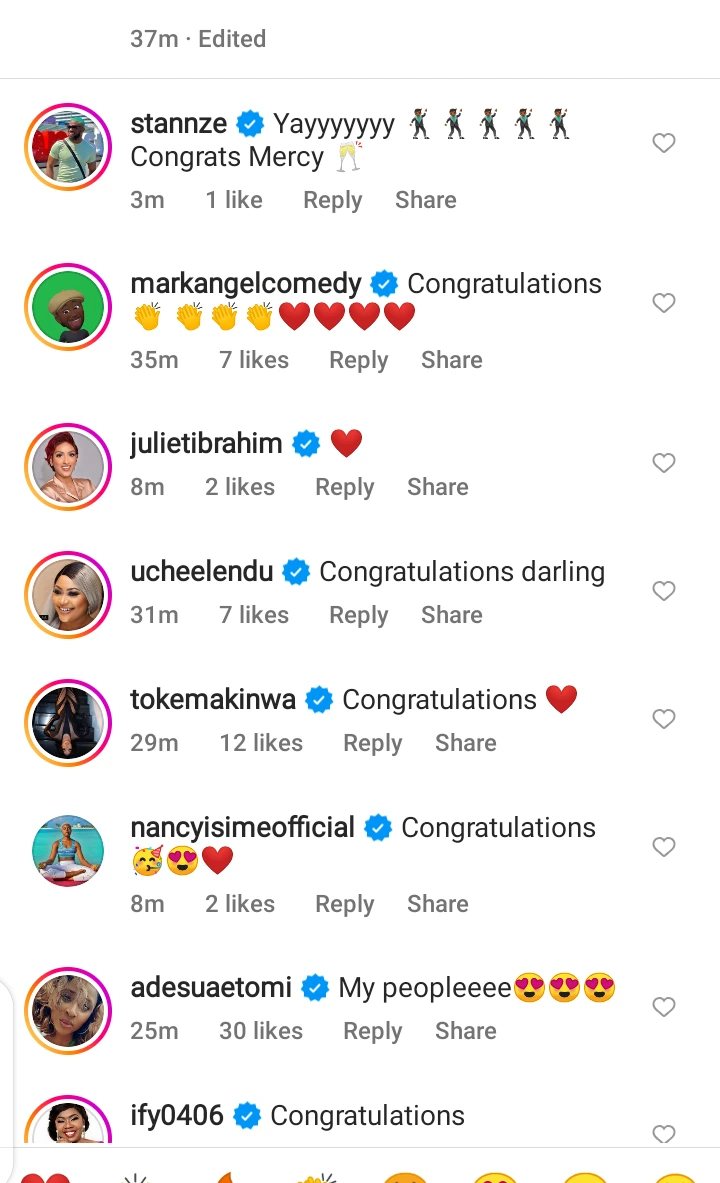Screen dimensions: 720x1183
Task: Tap the heart on markangelcomedy's comment
Action: [x=664, y=303]
